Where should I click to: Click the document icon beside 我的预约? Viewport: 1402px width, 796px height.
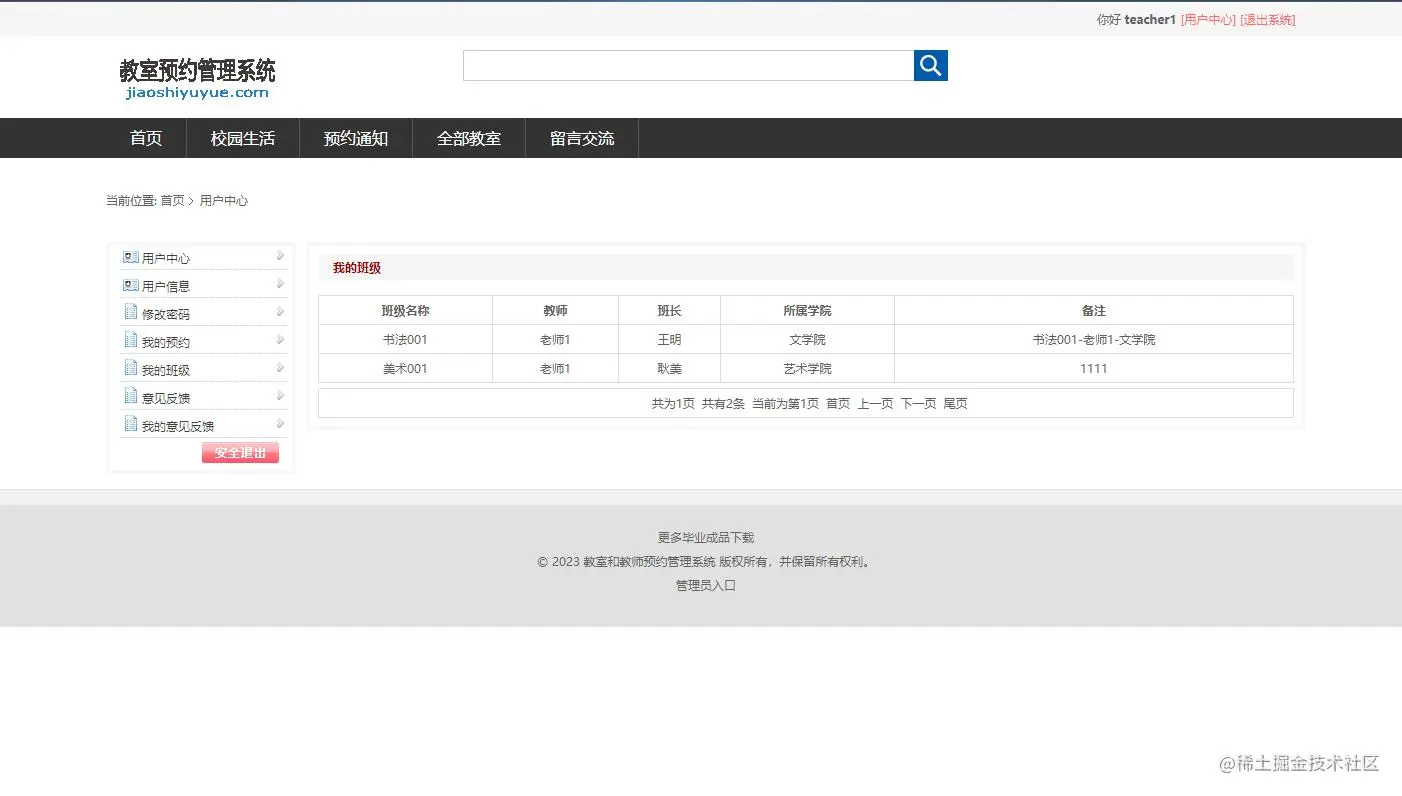tap(130, 340)
